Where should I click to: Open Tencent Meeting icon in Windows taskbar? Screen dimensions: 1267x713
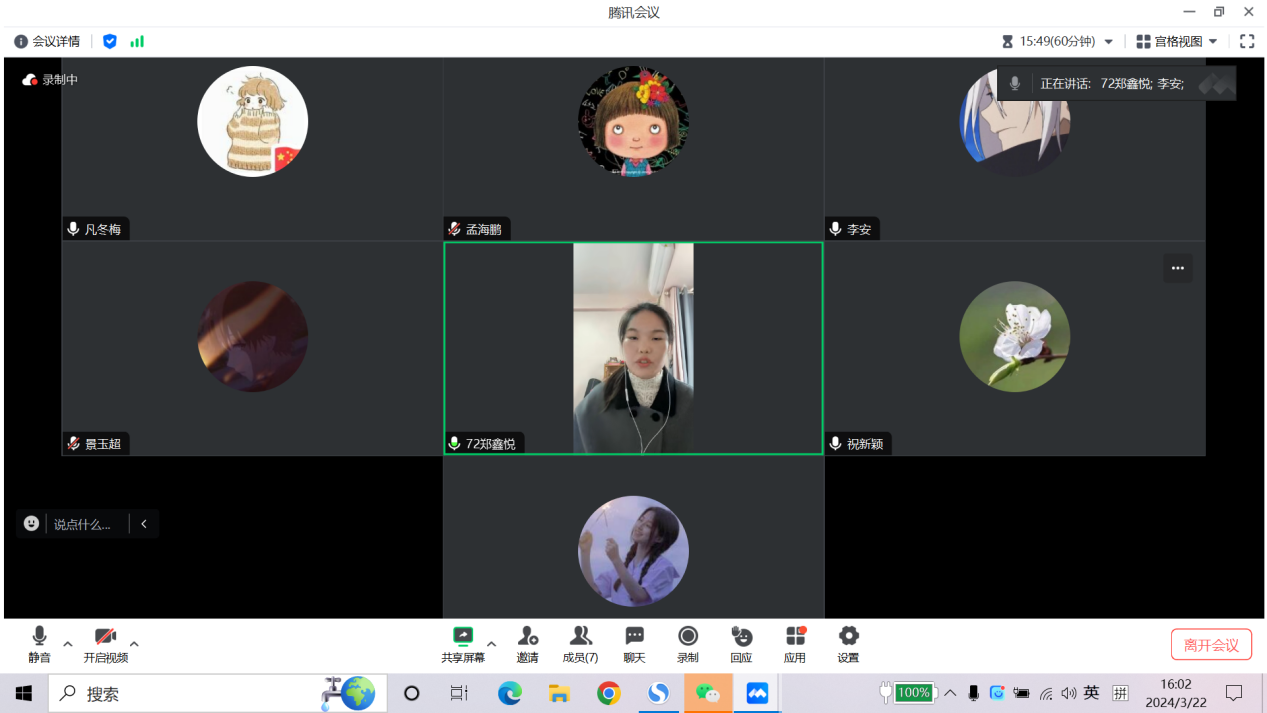(x=757, y=693)
